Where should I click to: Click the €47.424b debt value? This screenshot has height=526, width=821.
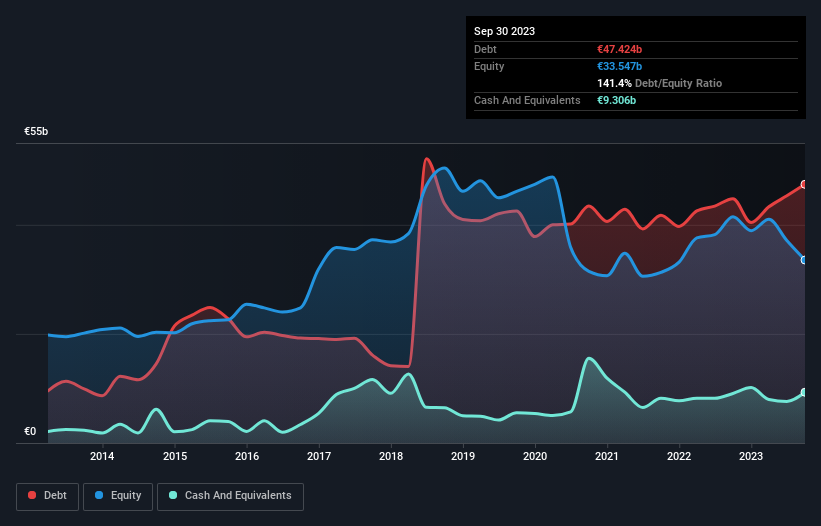click(x=619, y=49)
